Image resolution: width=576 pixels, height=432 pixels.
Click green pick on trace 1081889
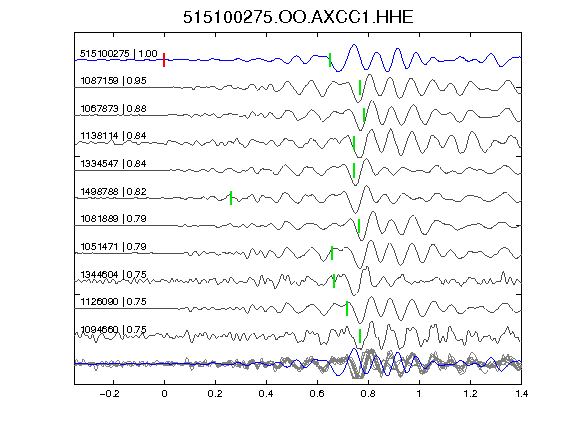[359, 226]
